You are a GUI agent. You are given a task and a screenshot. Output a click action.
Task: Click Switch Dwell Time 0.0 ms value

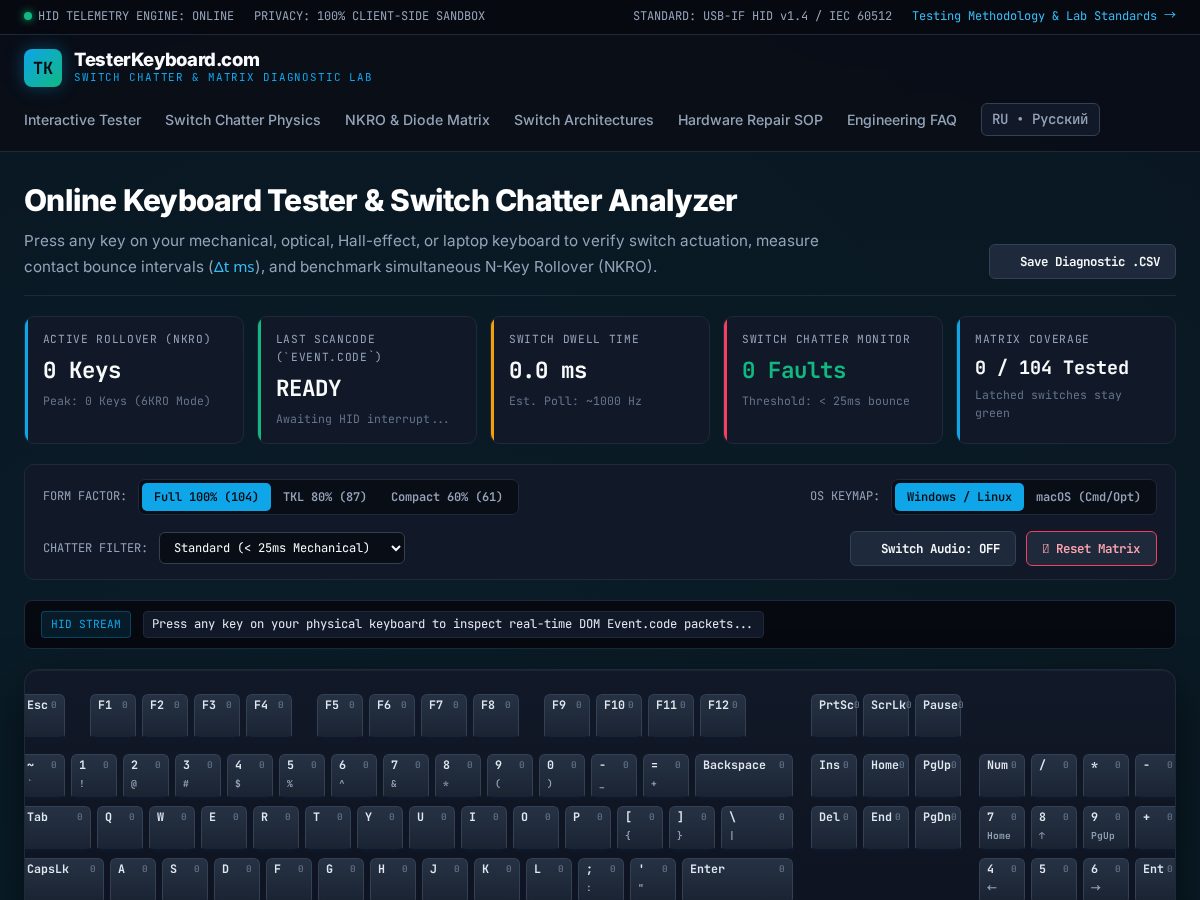(548, 370)
